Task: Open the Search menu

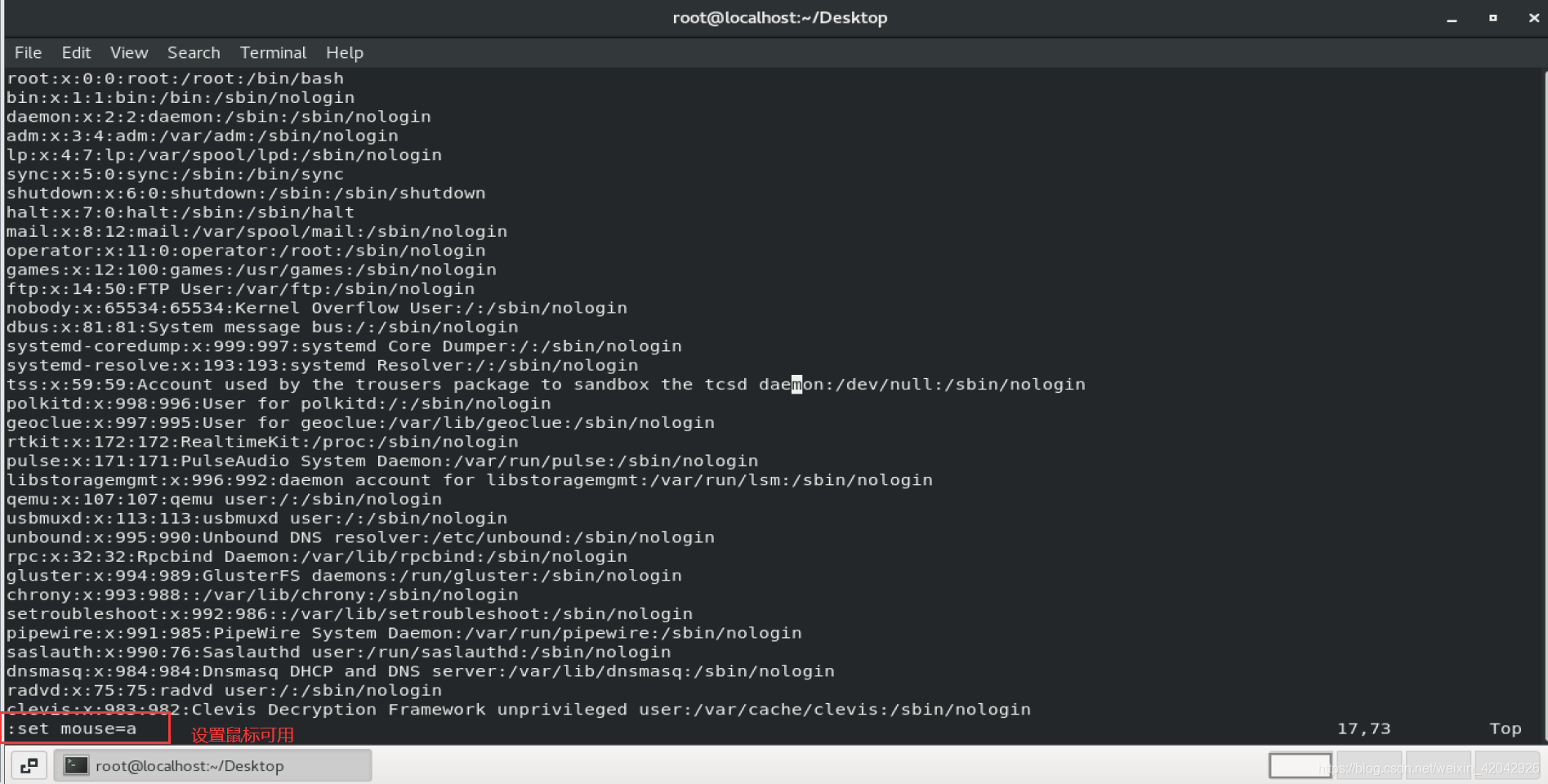Action: [x=194, y=52]
